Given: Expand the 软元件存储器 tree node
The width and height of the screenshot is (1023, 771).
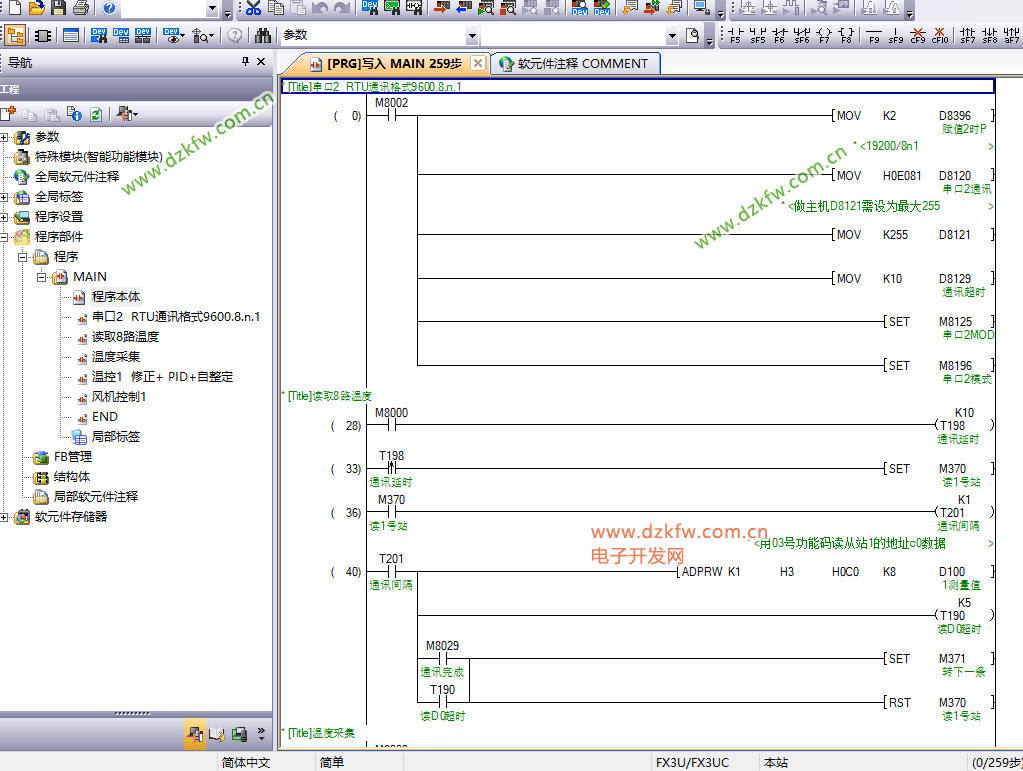Looking at the screenshot, I should [x=5, y=517].
